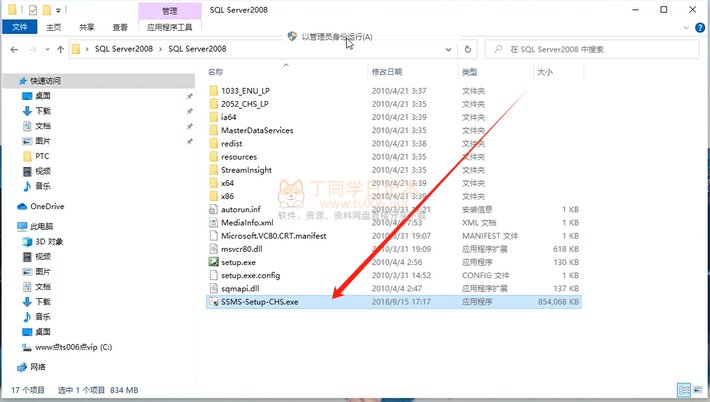The width and height of the screenshot is (710, 402).
Task: Click the search box for SQL Server2008
Action: (x=592, y=49)
